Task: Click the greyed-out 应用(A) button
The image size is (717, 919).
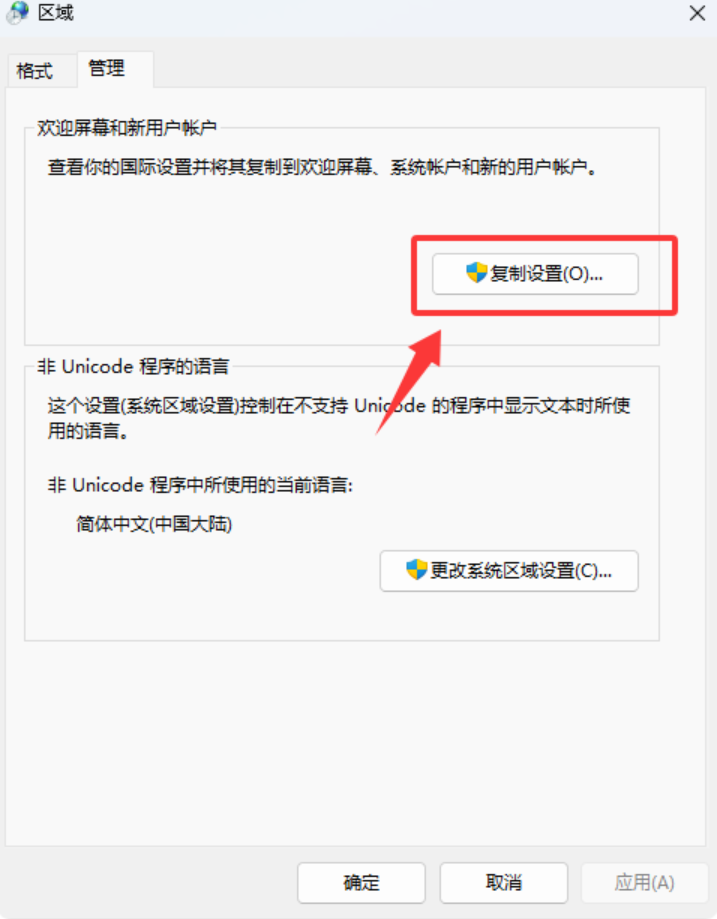Action: [x=644, y=882]
